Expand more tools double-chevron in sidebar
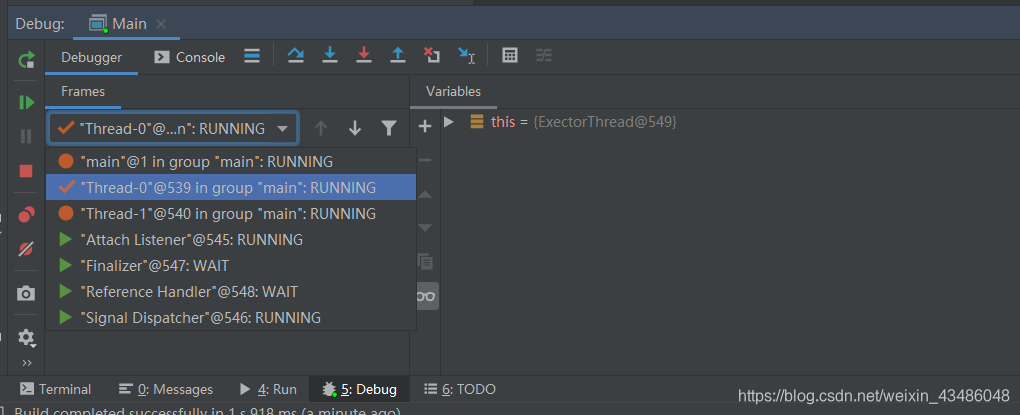 pyautogui.click(x=27, y=362)
